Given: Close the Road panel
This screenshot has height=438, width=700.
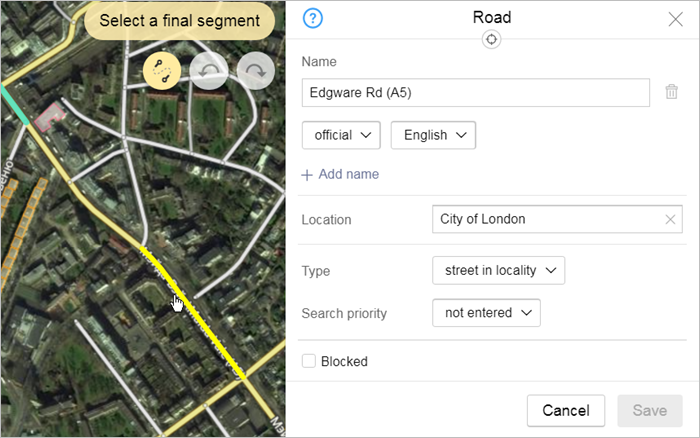Looking at the screenshot, I should (674, 19).
